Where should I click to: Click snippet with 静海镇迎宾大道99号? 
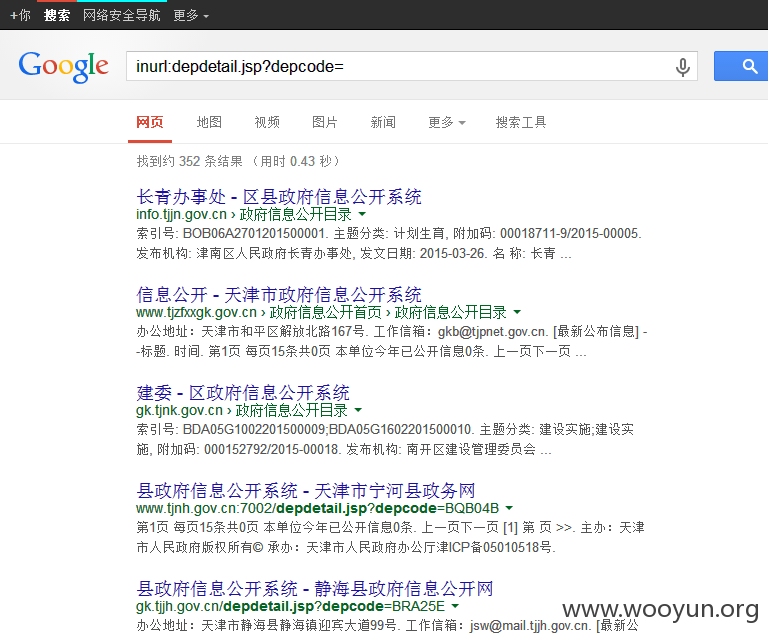(387, 625)
